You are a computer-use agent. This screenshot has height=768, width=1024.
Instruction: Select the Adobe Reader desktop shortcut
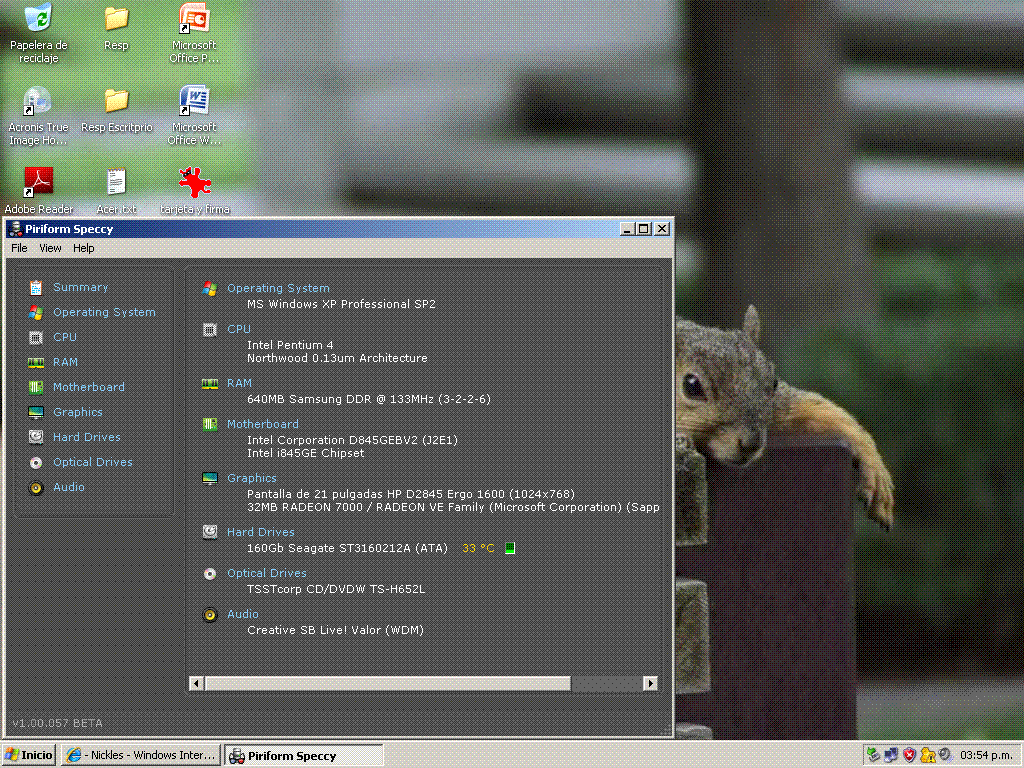(x=39, y=191)
